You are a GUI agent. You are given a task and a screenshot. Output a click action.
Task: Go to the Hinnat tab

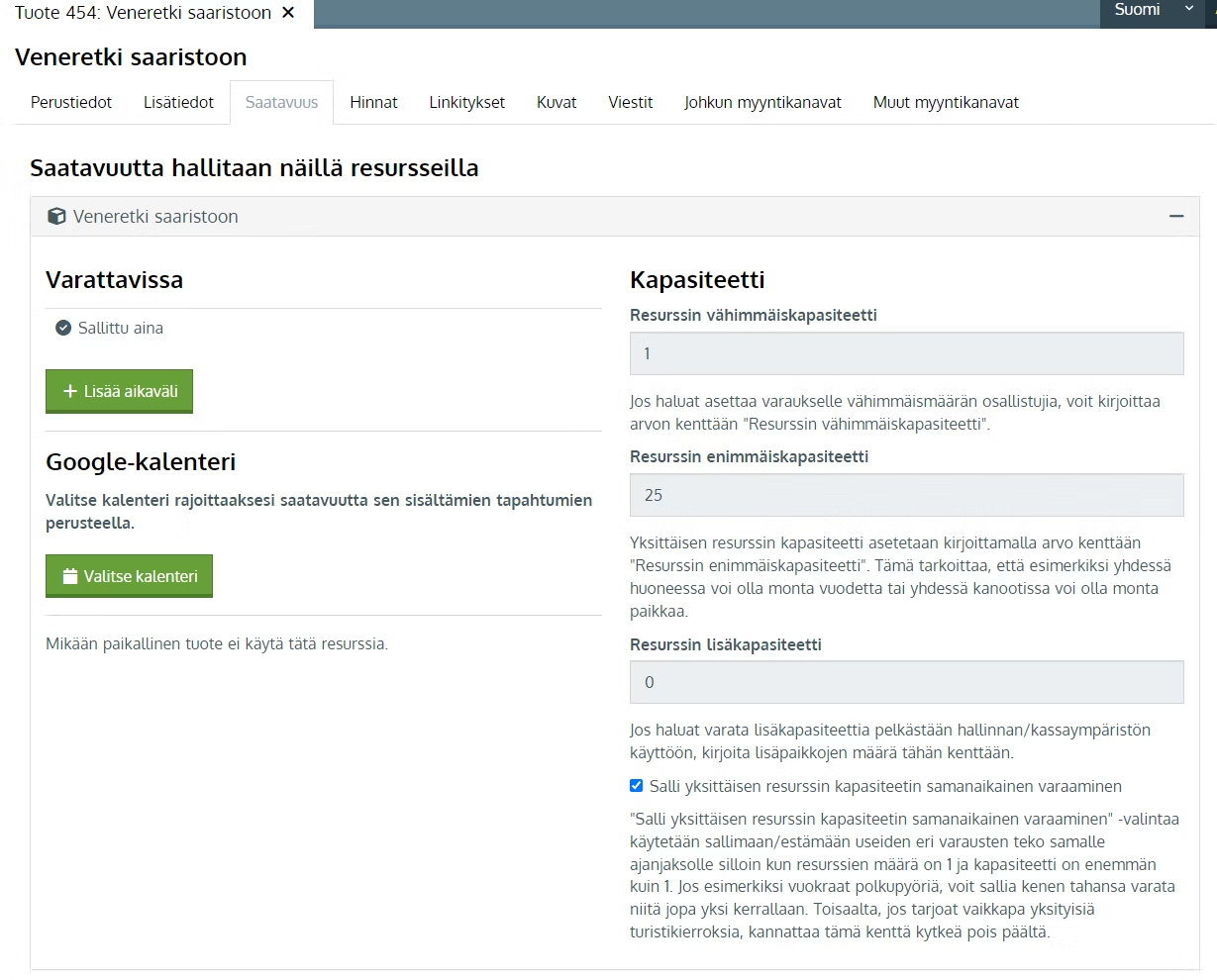point(373,102)
